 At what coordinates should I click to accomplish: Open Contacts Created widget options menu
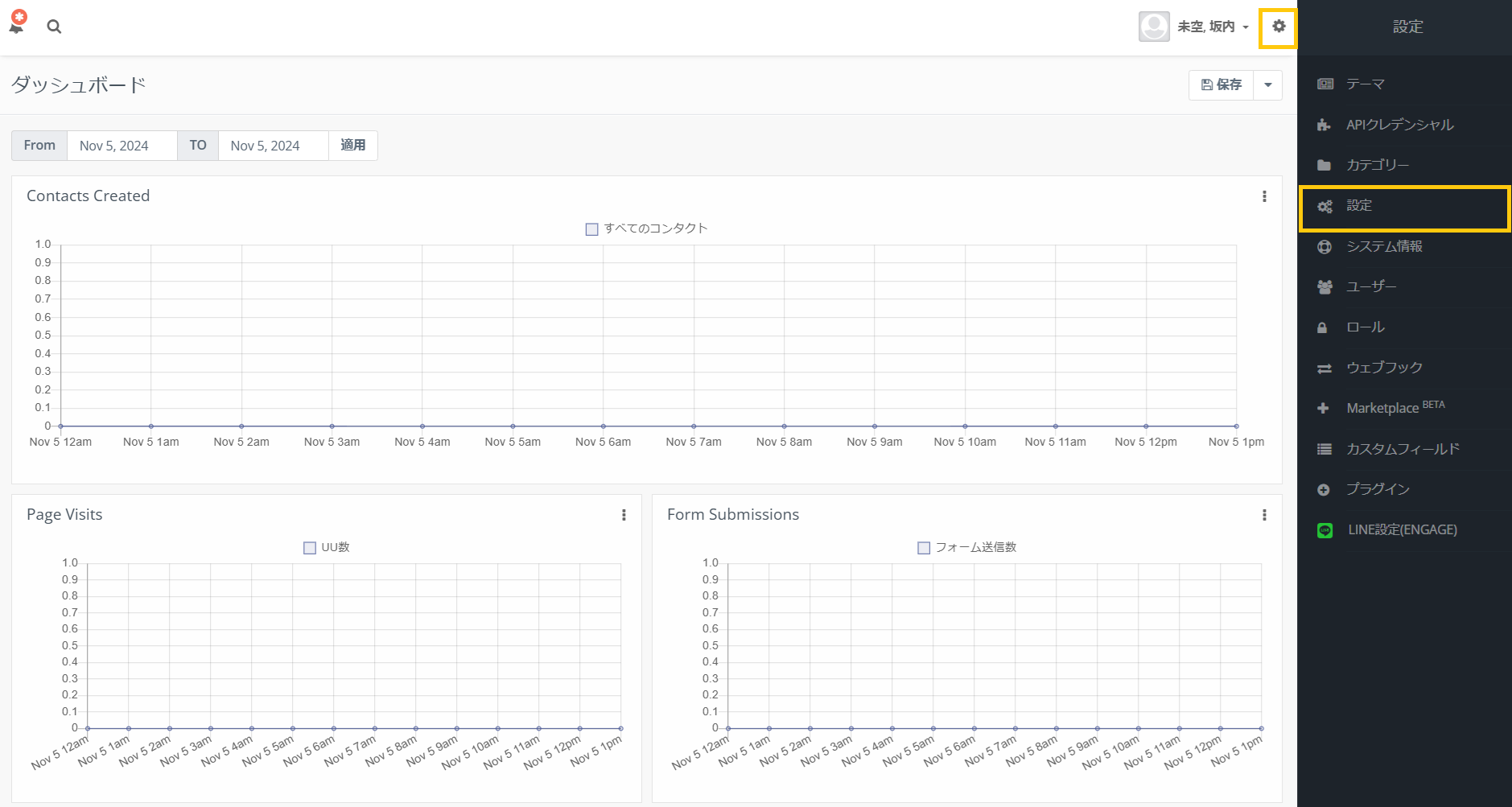pos(1264,196)
